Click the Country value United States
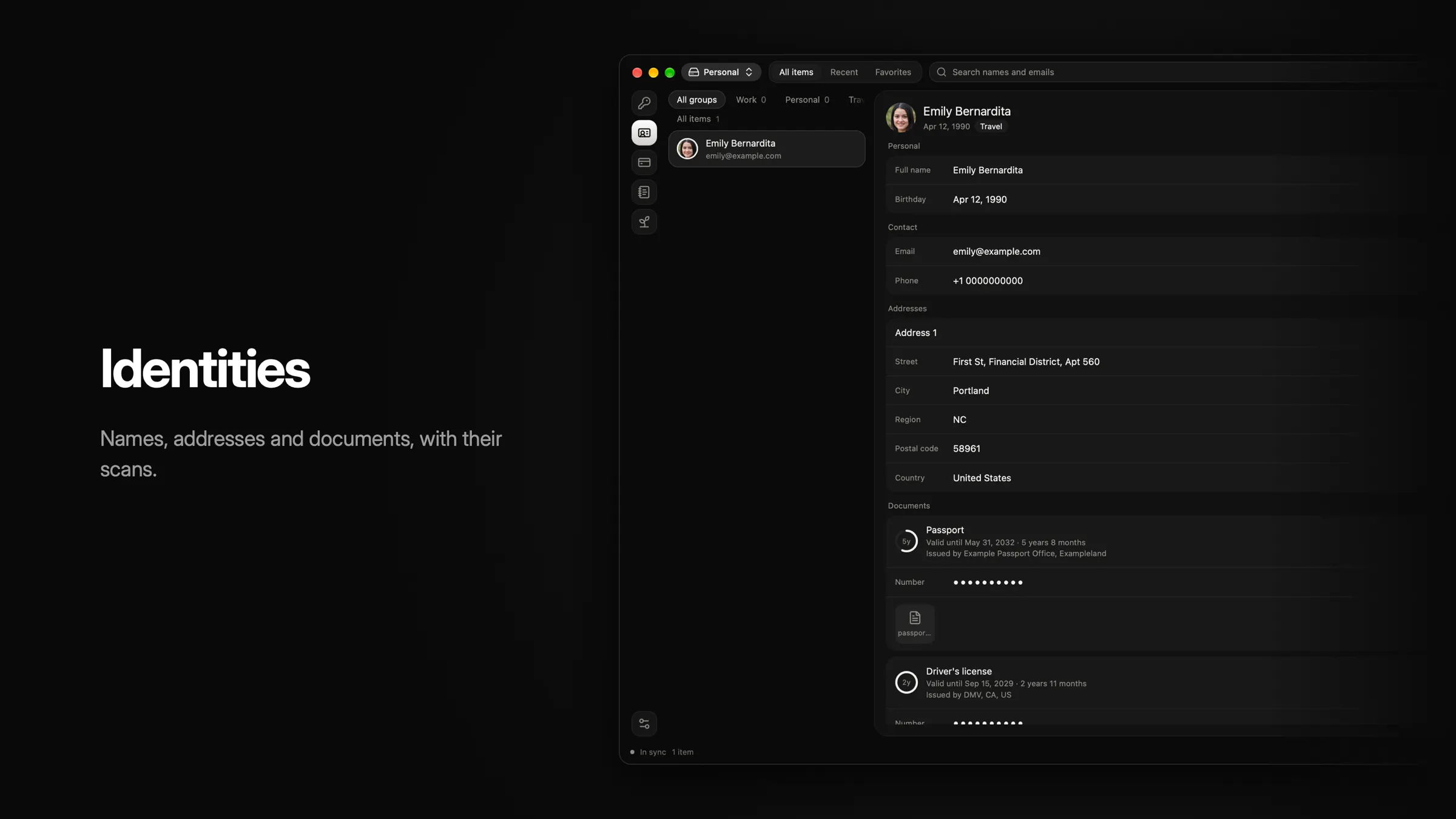 [982, 478]
